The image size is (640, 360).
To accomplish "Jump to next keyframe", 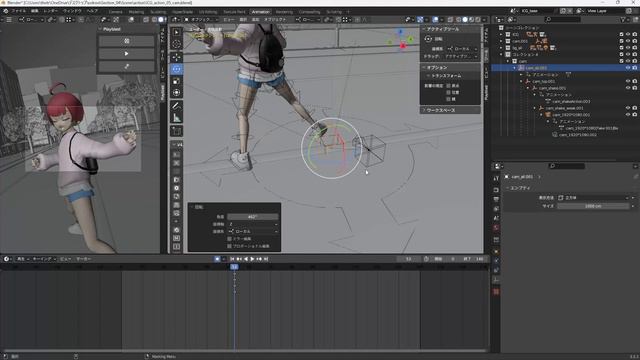I will 259,259.
